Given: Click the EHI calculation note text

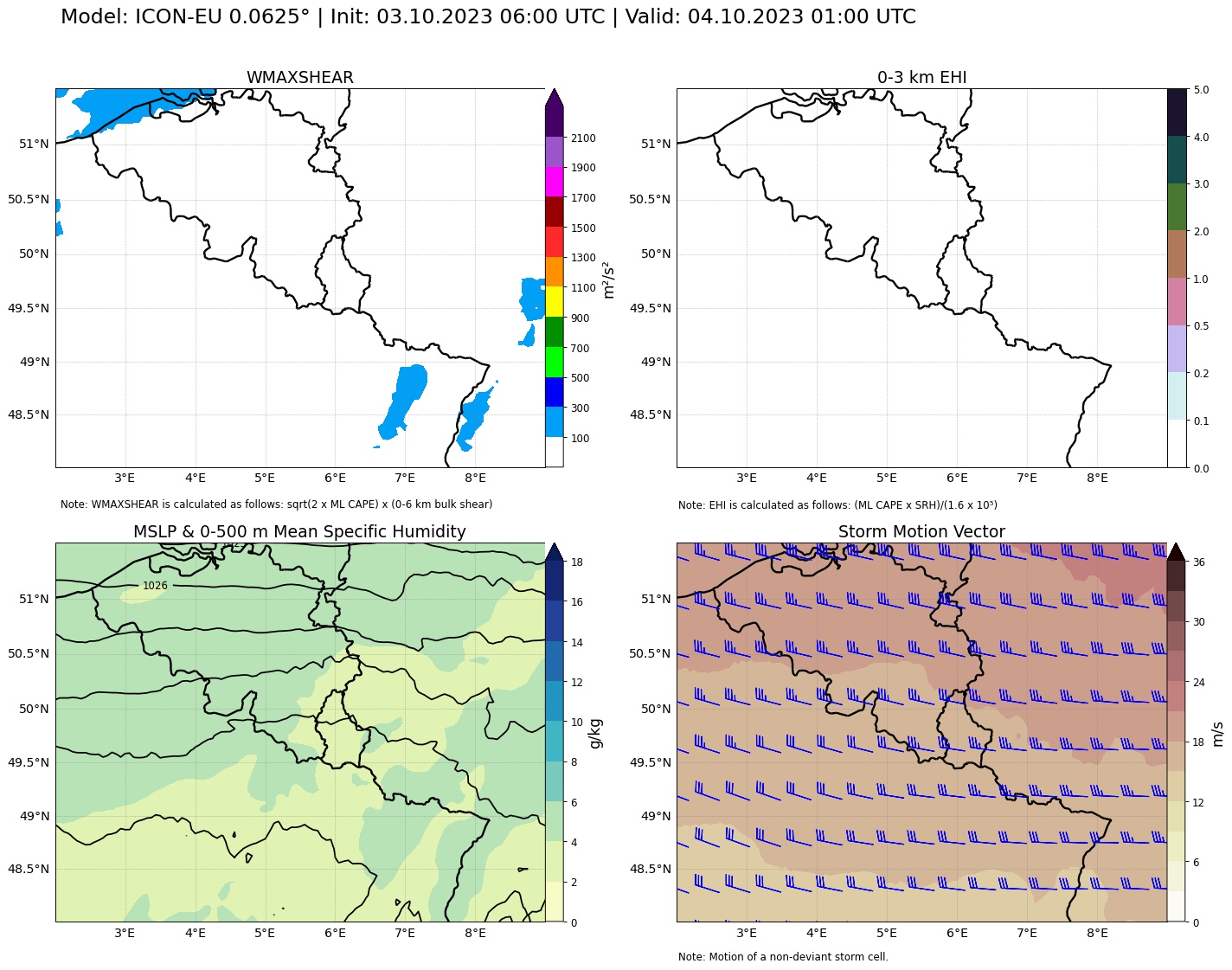Looking at the screenshot, I should (837, 505).
